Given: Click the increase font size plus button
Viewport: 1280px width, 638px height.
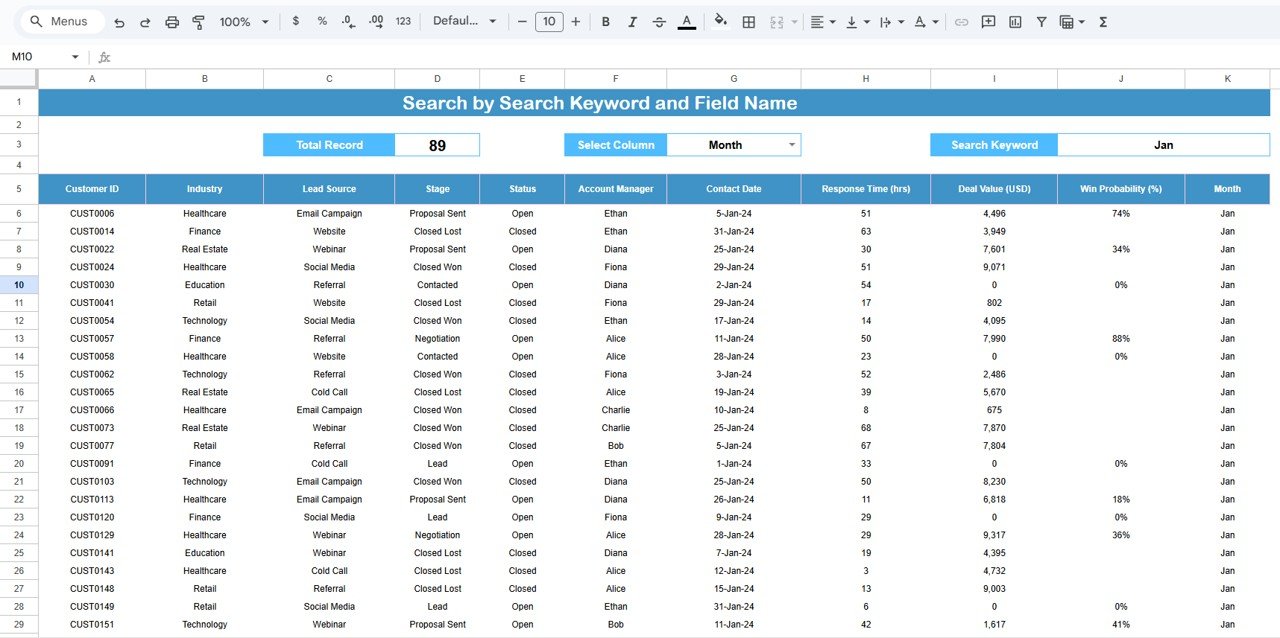Looking at the screenshot, I should [x=575, y=22].
